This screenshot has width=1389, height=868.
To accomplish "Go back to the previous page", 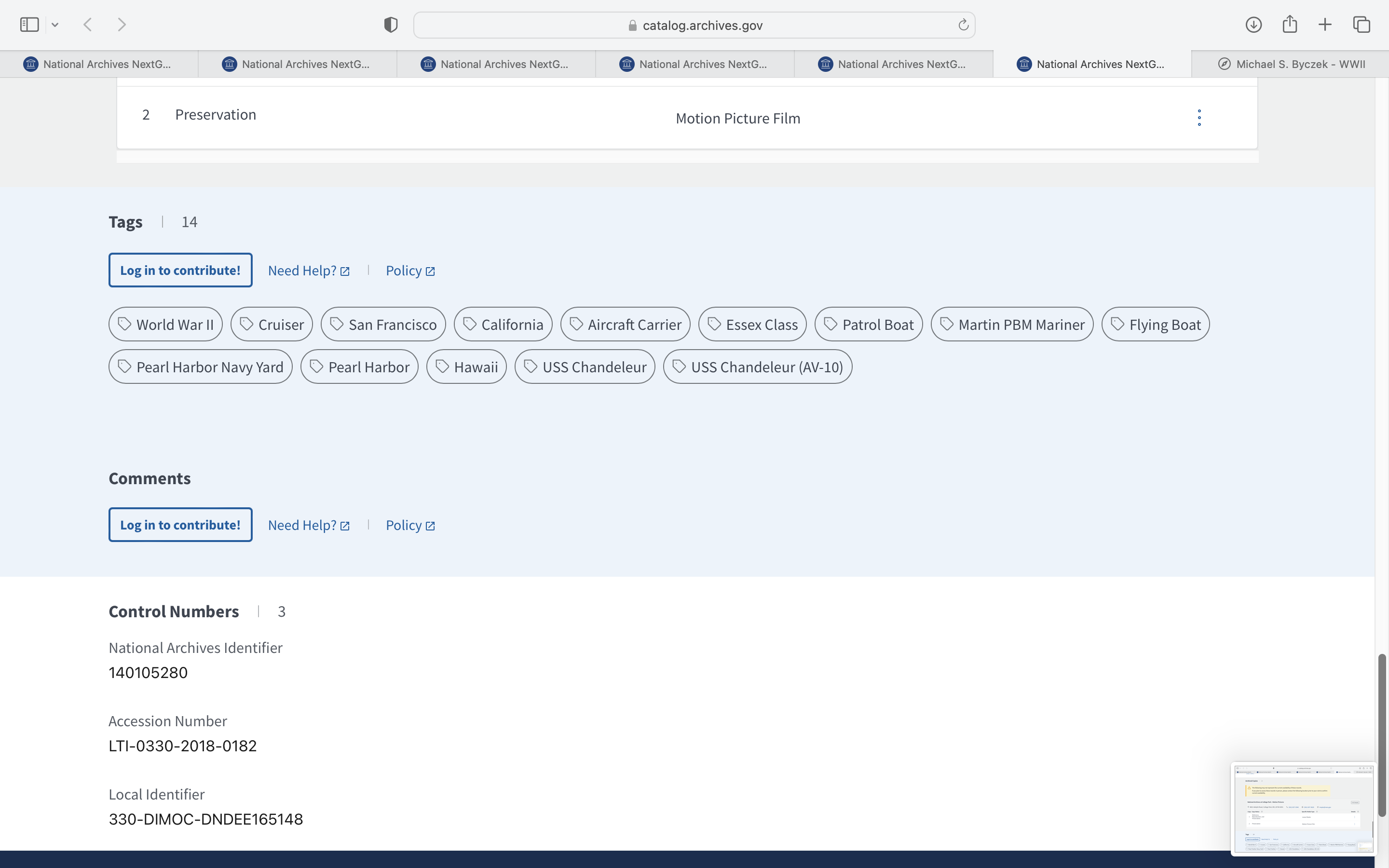I will [88, 25].
